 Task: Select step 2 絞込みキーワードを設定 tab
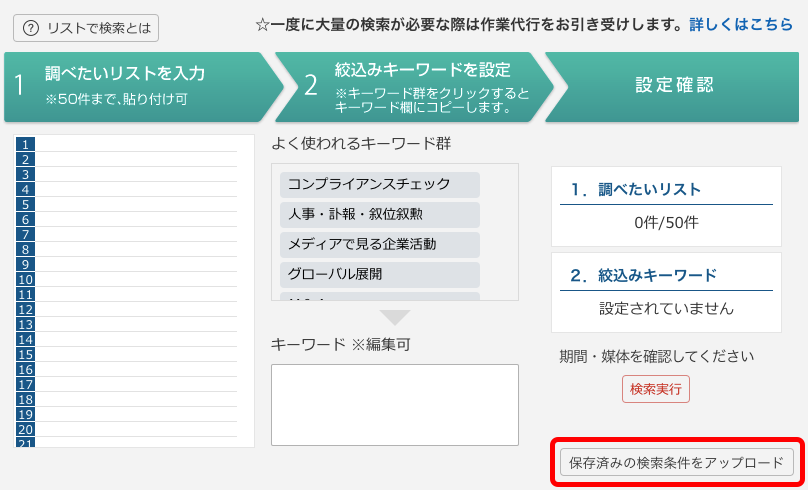pos(410,86)
